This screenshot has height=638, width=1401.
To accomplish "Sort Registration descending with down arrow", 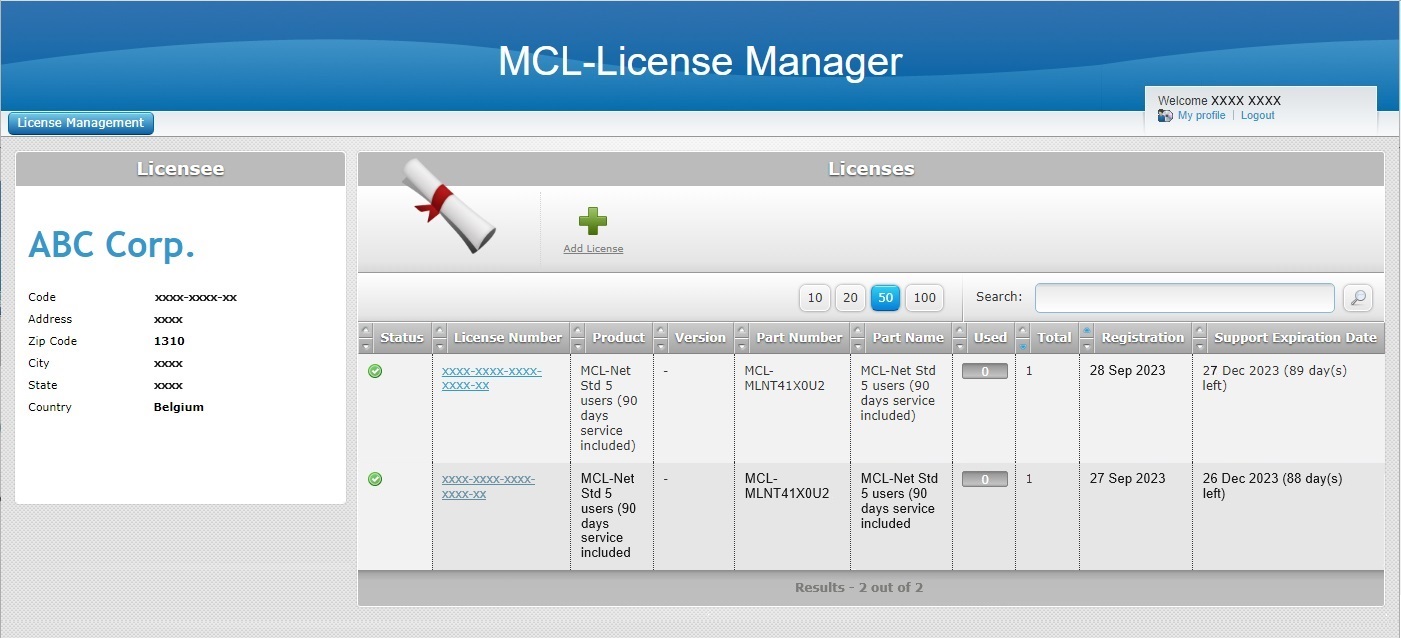I will tap(1087, 346).
